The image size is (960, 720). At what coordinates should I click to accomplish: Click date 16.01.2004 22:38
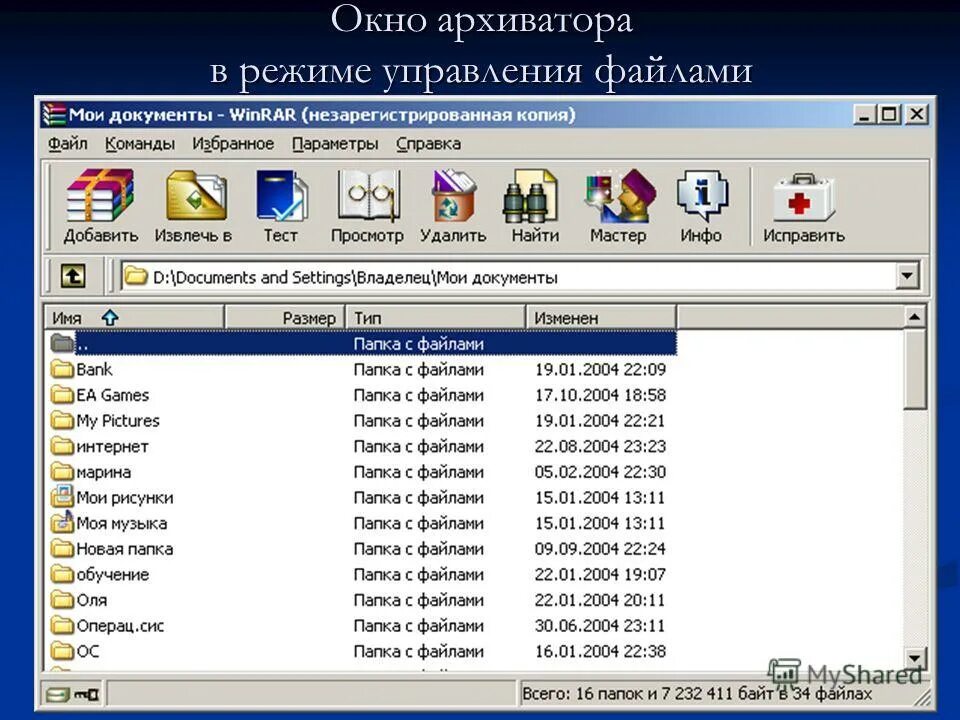600,651
